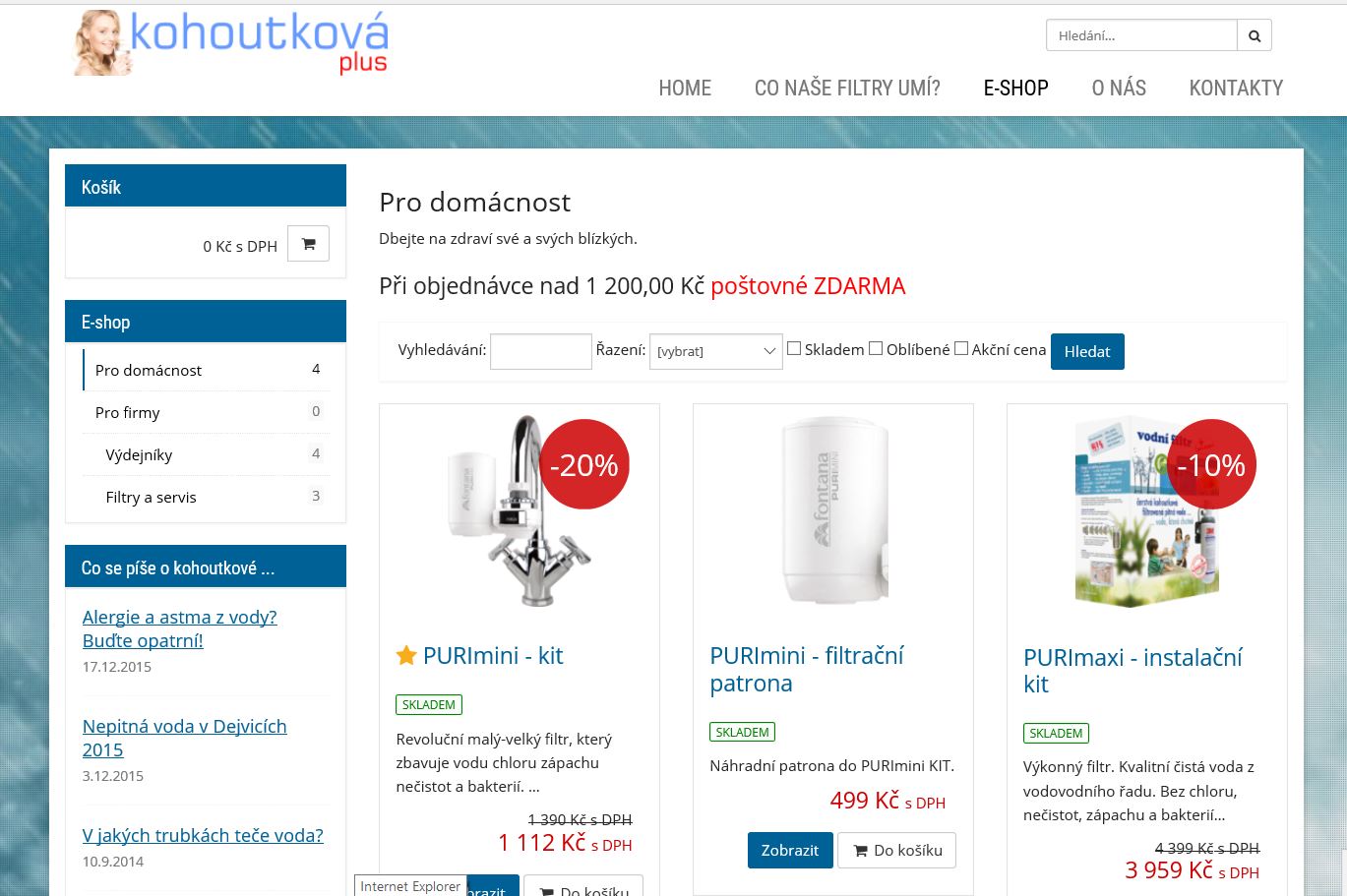Screen dimensions: 1347x896
Task: Click the Hledat filter button
Action: click(1087, 351)
